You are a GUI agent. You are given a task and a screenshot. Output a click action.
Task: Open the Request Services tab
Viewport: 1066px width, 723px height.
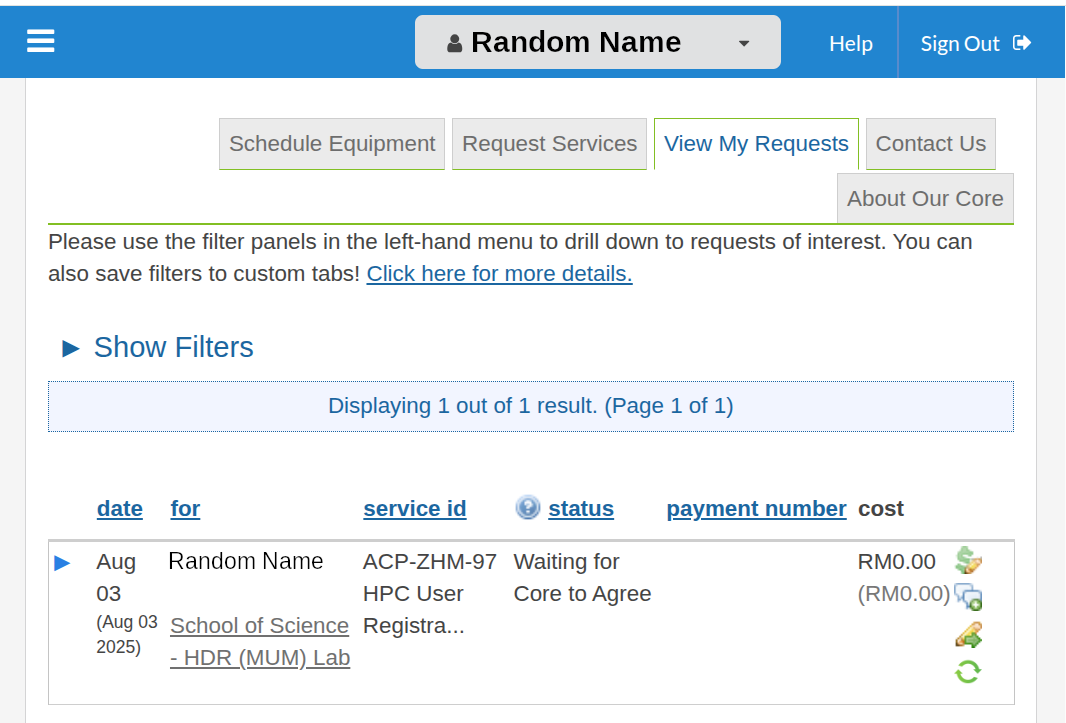point(549,144)
